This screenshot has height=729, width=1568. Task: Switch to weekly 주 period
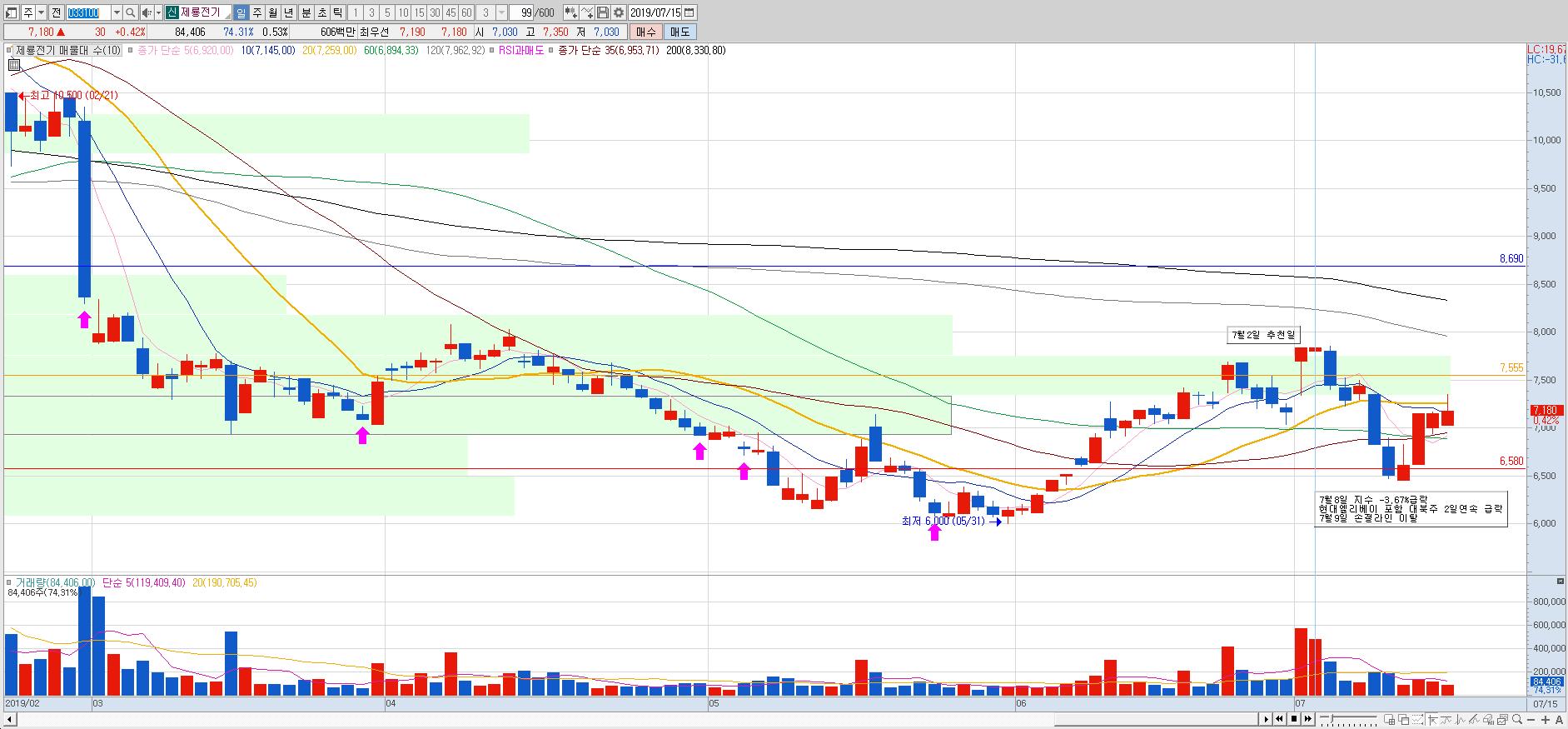click(257, 12)
